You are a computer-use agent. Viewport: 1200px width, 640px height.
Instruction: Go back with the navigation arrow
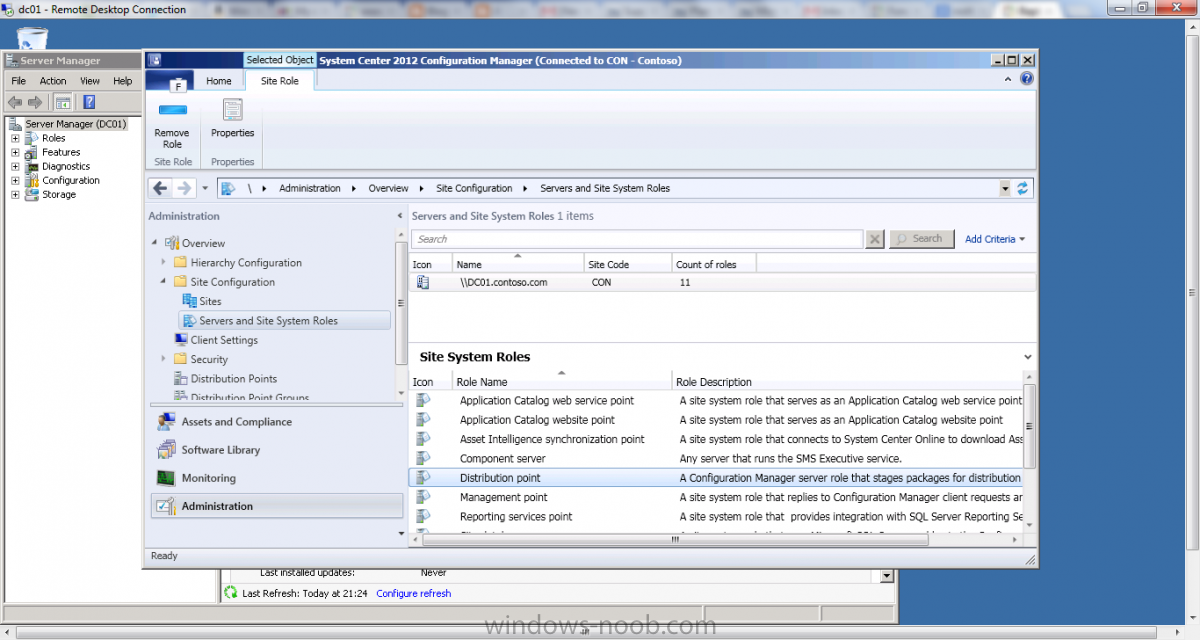click(160, 188)
